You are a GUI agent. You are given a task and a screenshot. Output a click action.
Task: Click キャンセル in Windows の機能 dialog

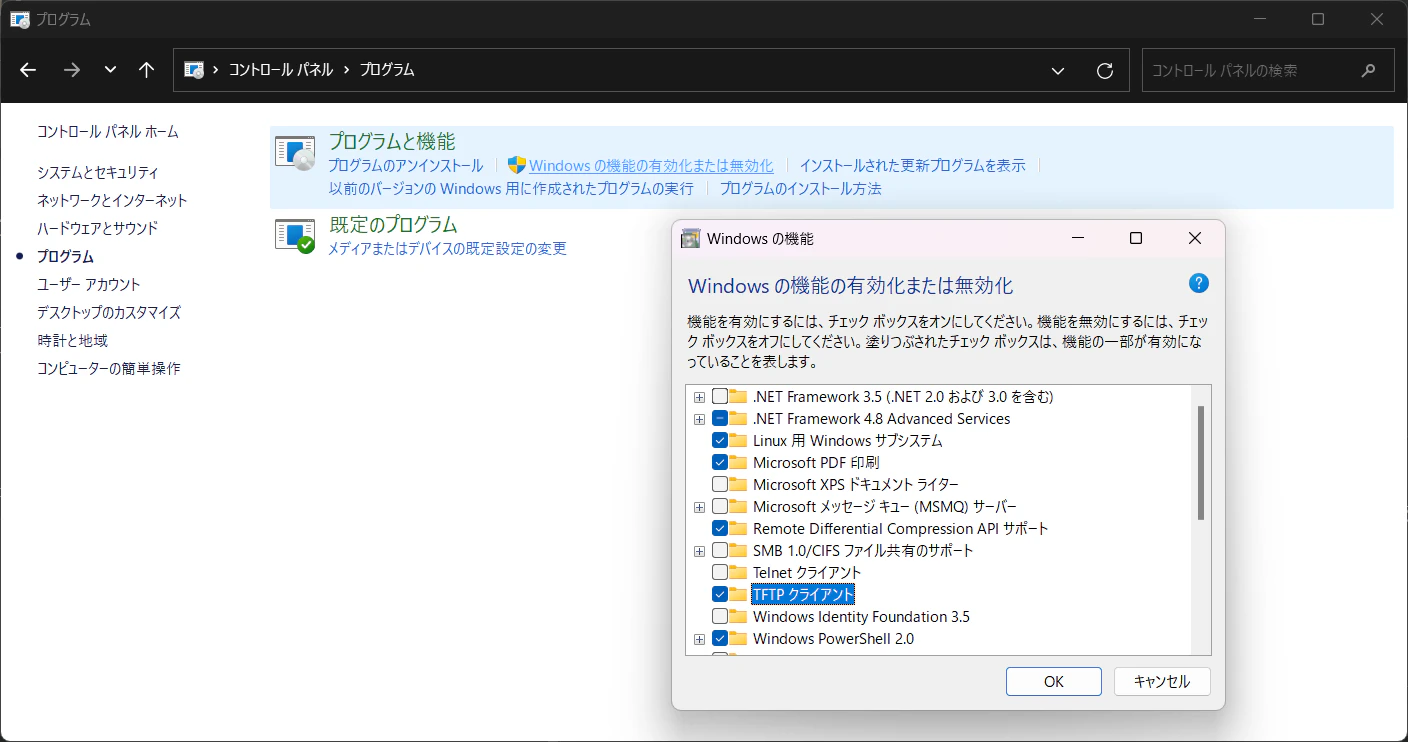tap(1162, 682)
